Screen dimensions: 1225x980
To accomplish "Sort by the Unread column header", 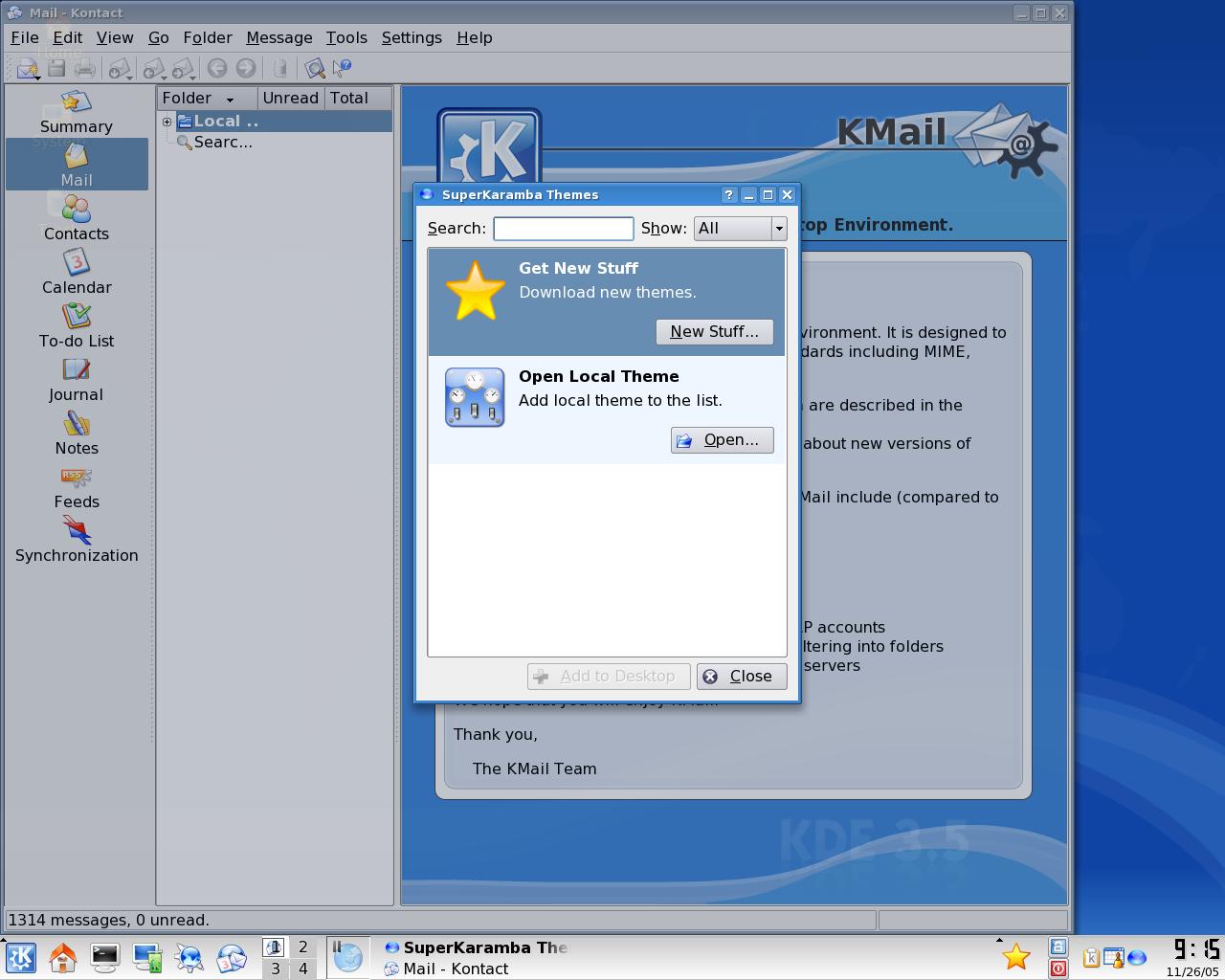I will pyautogui.click(x=290, y=98).
